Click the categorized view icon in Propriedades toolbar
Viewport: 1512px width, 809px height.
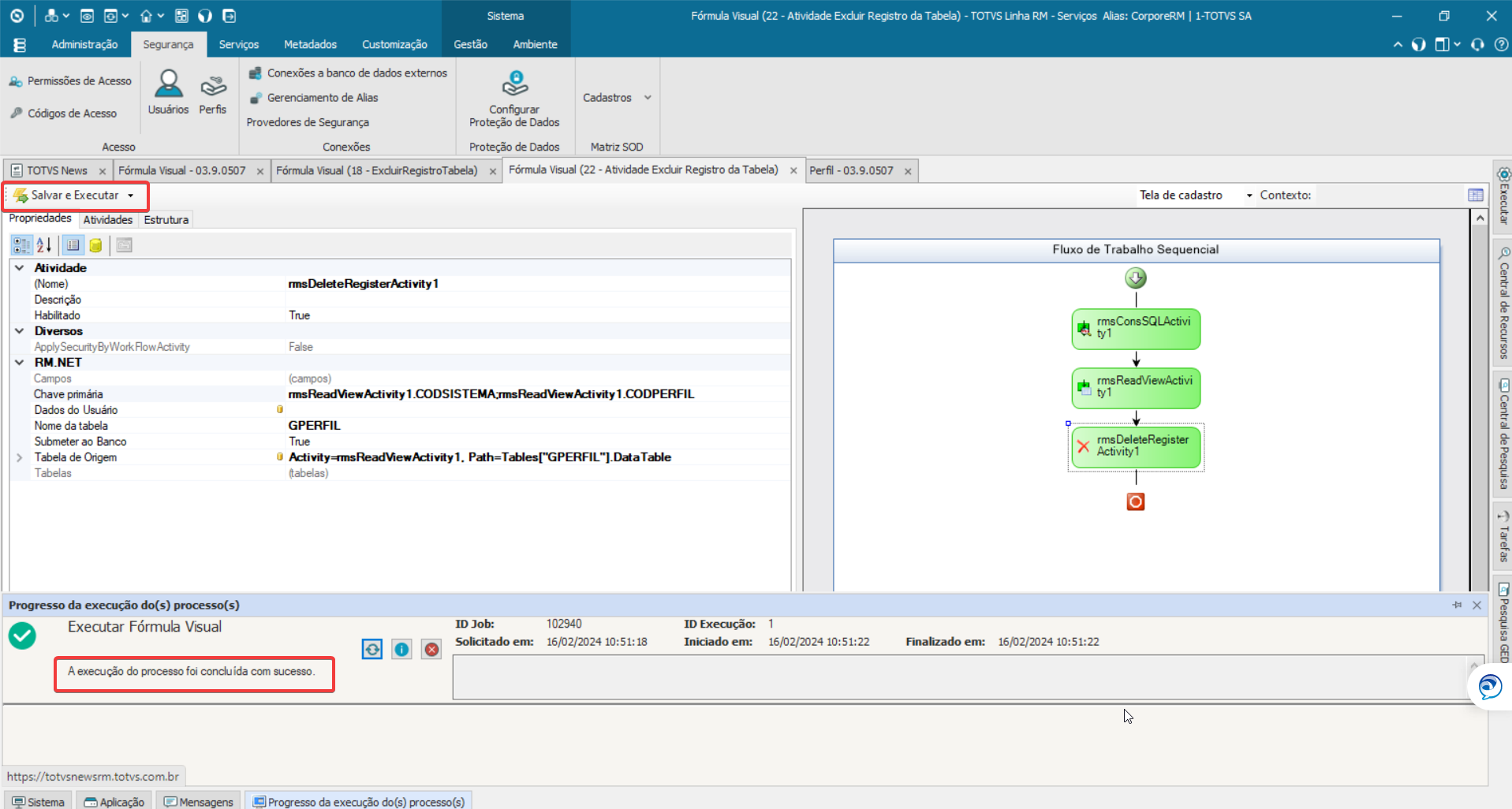pyautogui.click(x=21, y=245)
